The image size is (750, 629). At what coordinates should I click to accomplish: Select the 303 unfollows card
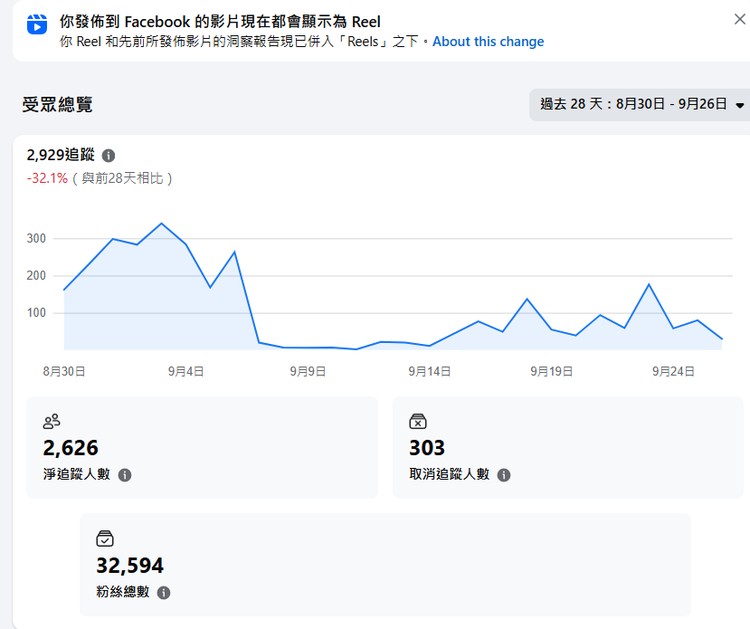pos(568,447)
